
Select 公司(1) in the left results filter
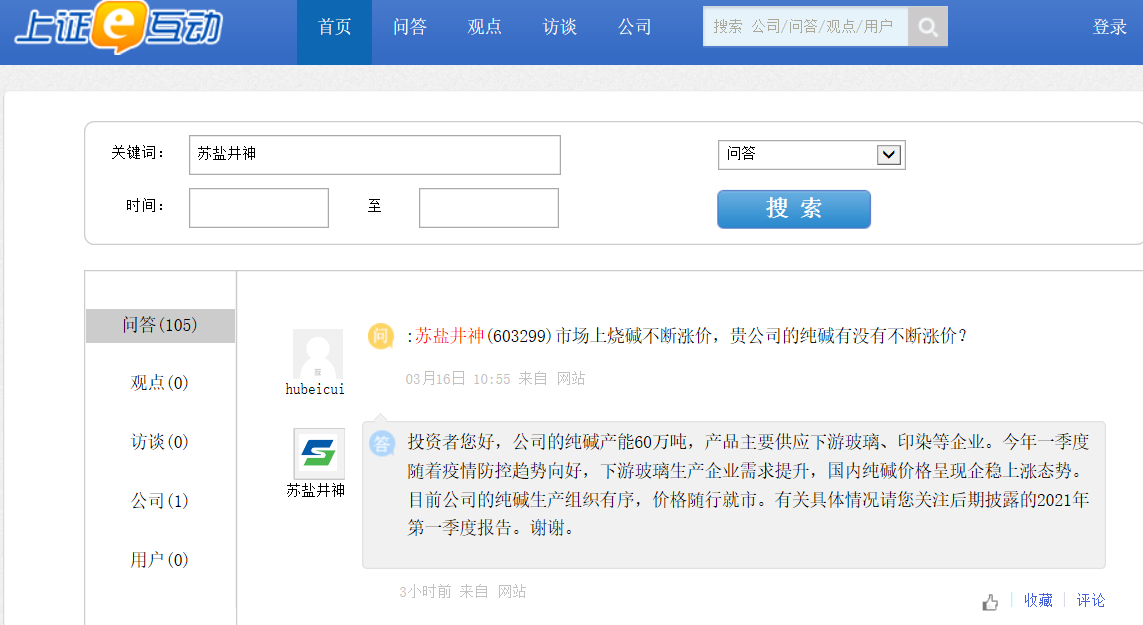click(x=160, y=501)
